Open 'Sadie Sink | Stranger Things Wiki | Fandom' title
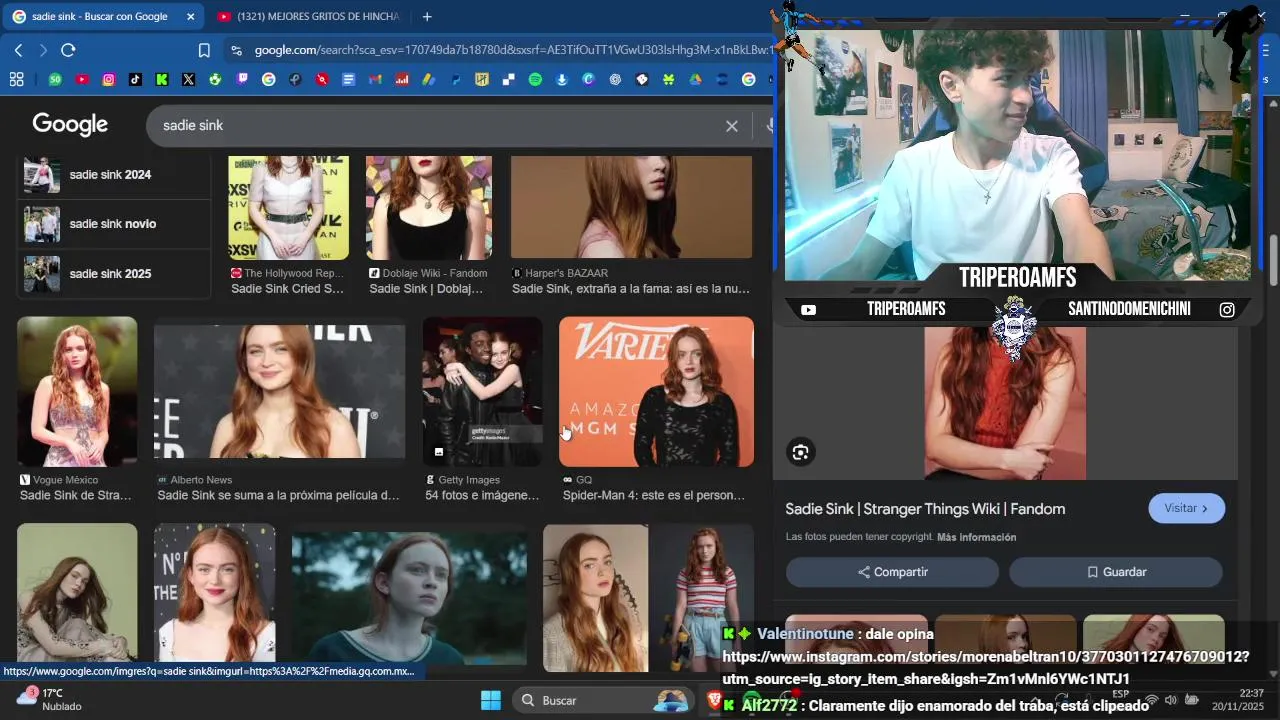 pyautogui.click(x=925, y=509)
